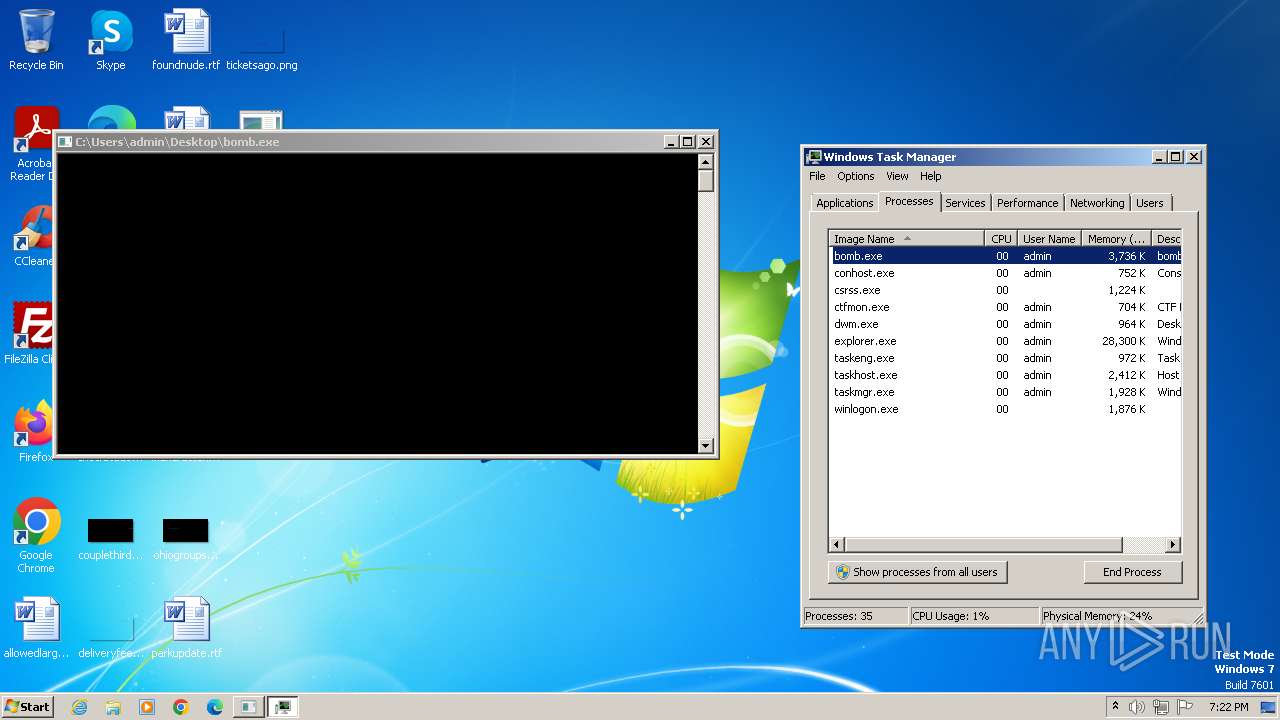This screenshot has width=1280, height=720.
Task: Sort processes by User Name column
Action: 1049,239
